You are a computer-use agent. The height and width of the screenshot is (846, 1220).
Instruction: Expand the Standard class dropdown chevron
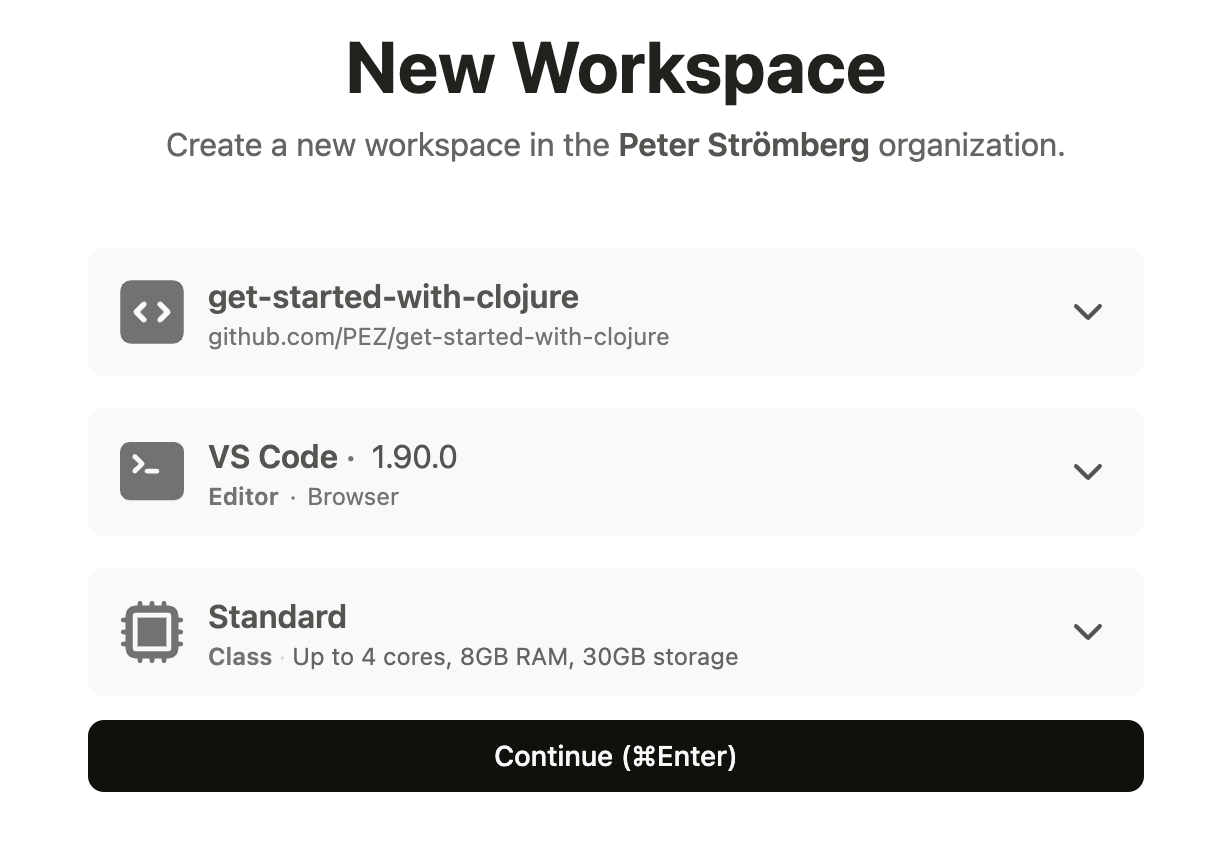click(1087, 632)
